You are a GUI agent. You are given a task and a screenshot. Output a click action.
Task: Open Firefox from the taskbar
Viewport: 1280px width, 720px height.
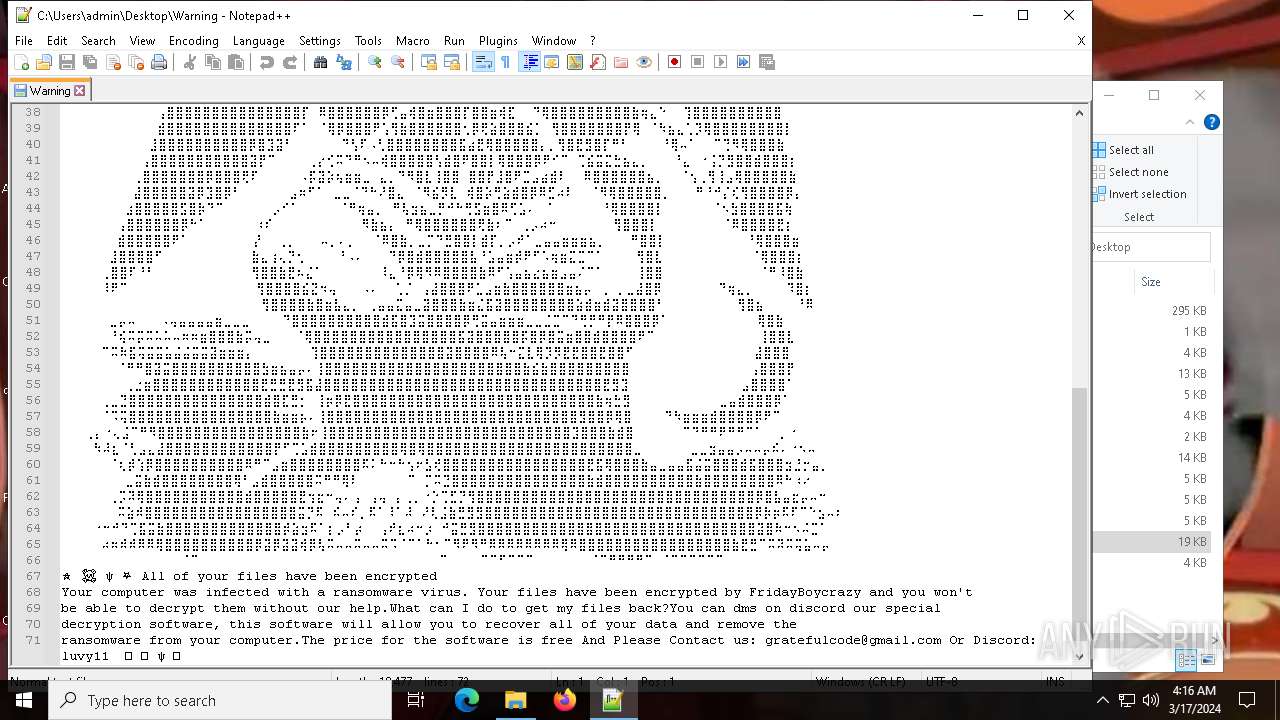pos(565,700)
